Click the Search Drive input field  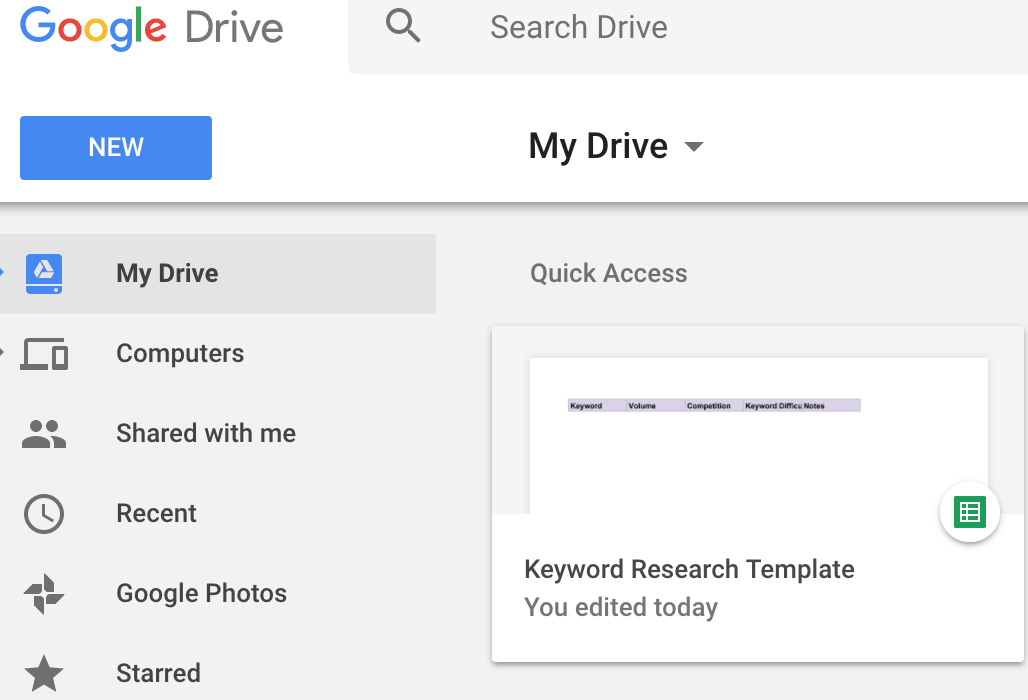578,27
